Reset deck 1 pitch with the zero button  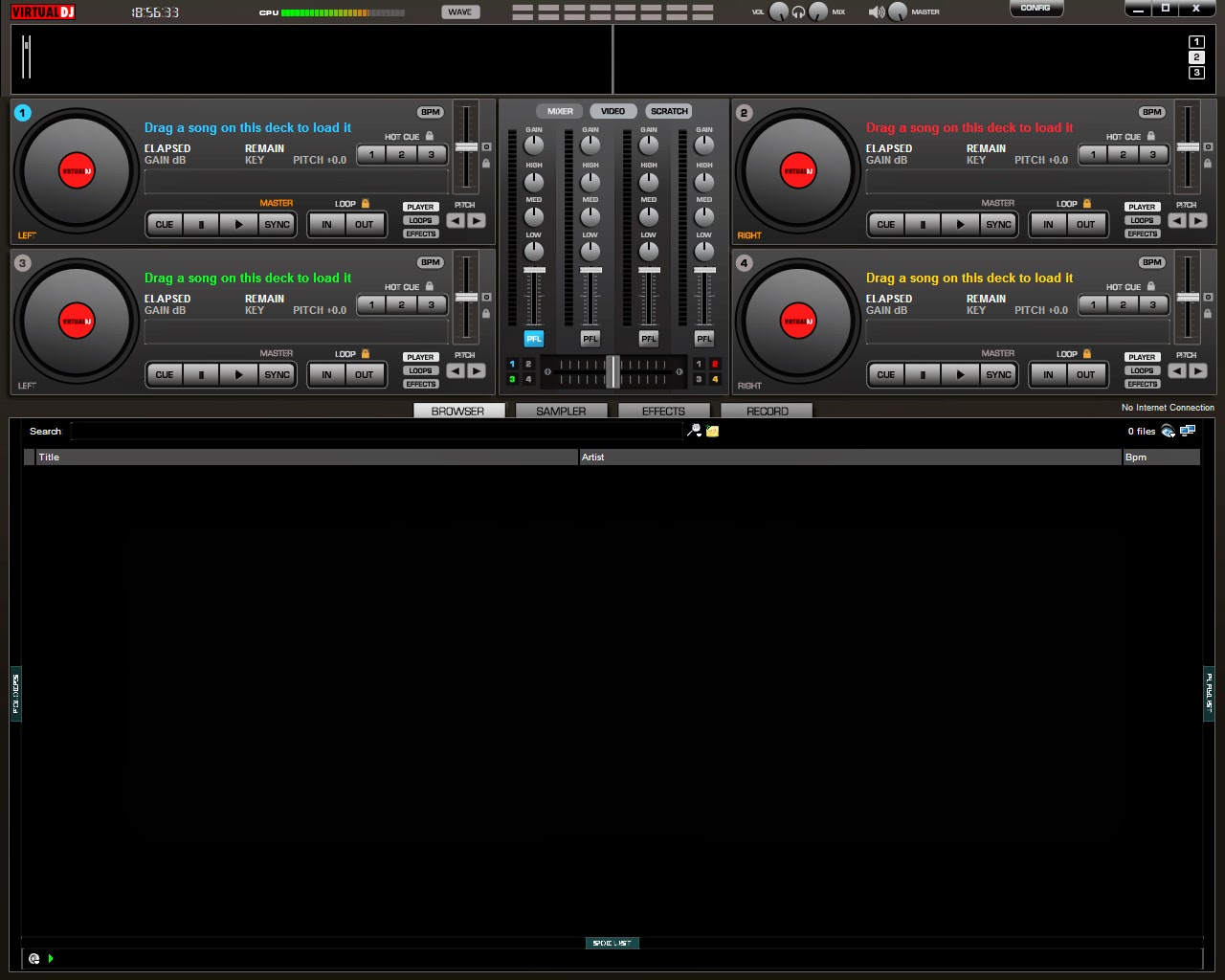pyautogui.click(x=486, y=146)
